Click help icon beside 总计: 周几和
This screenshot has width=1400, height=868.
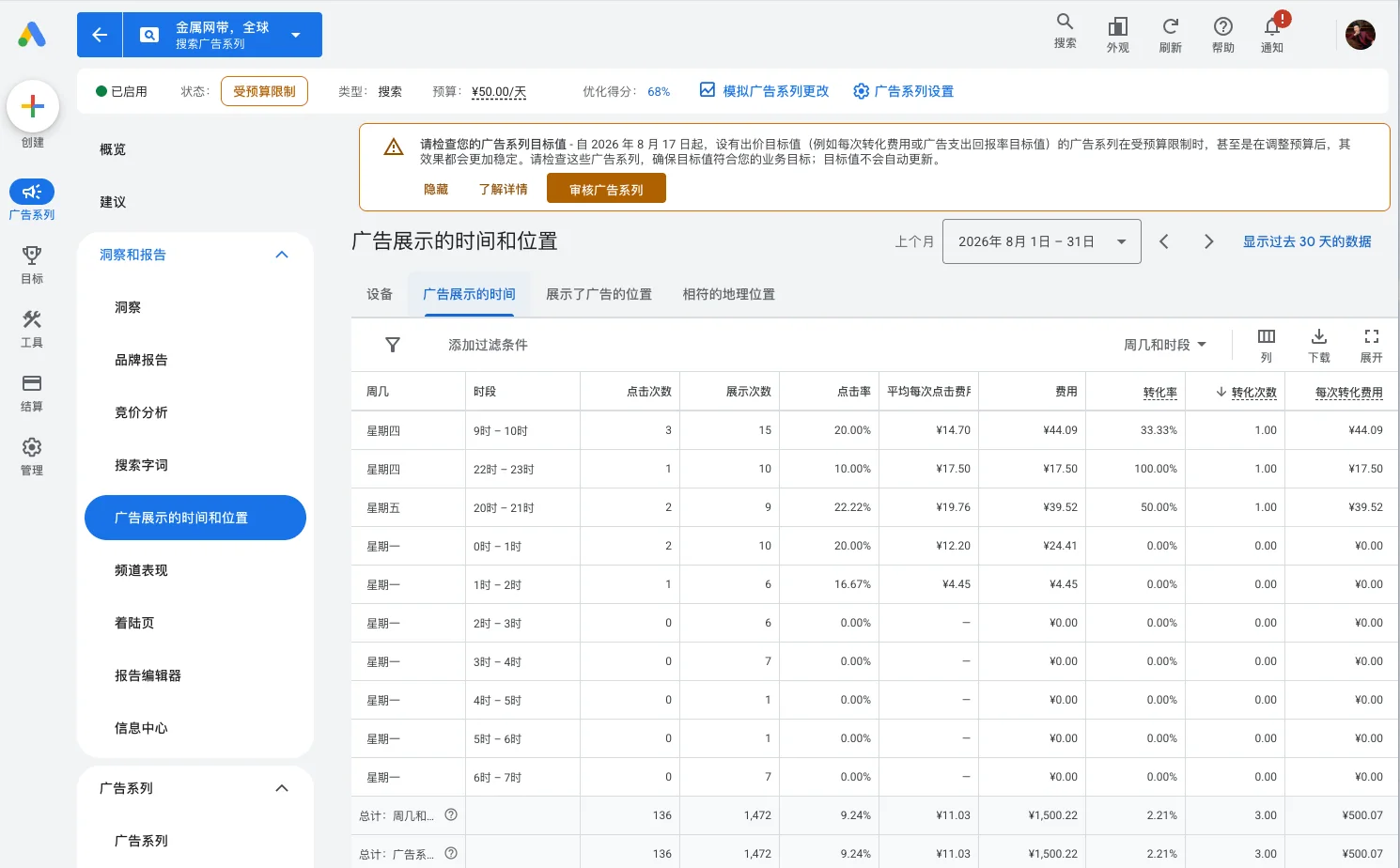[451, 814]
